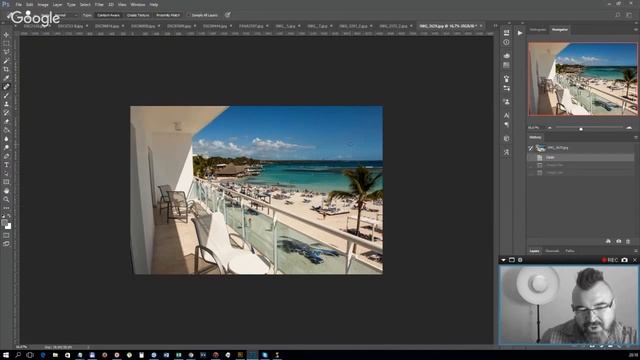
Task: Open the Image menu
Action: coord(43,4)
